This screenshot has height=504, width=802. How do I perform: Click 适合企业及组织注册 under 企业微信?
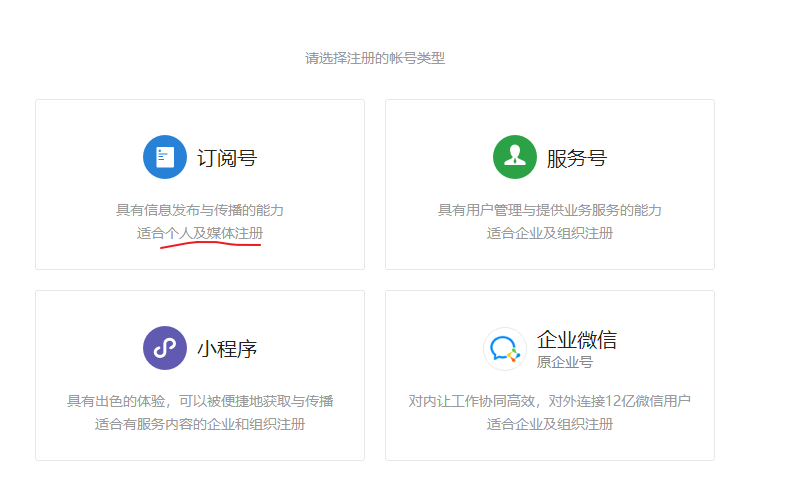pos(550,424)
